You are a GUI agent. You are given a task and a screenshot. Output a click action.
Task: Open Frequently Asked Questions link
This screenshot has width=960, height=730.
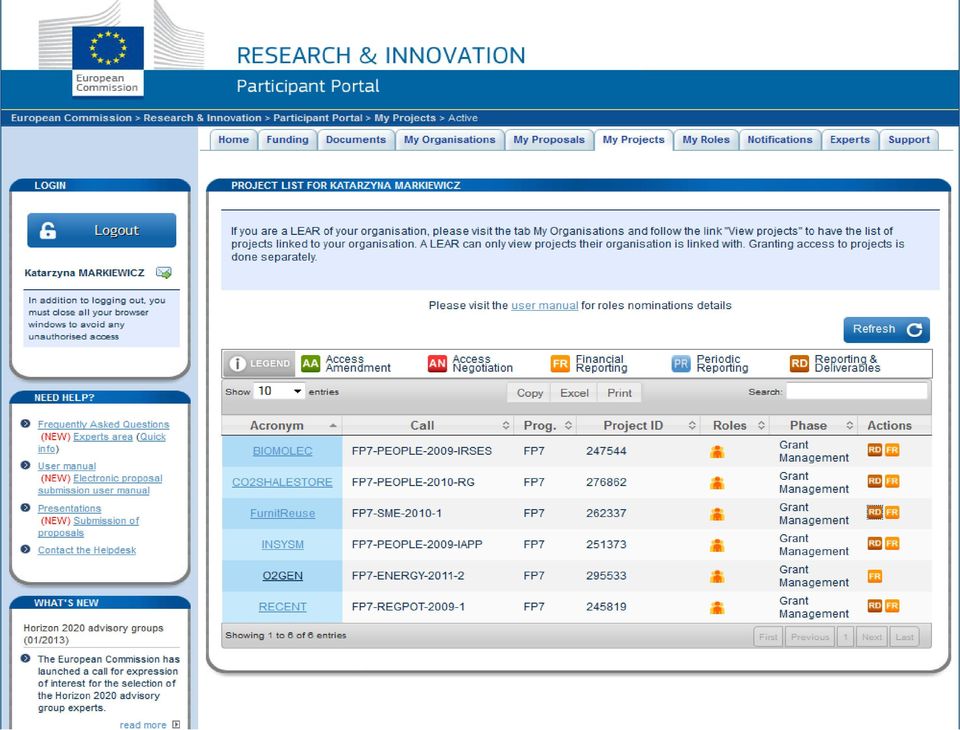click(103, 424)
